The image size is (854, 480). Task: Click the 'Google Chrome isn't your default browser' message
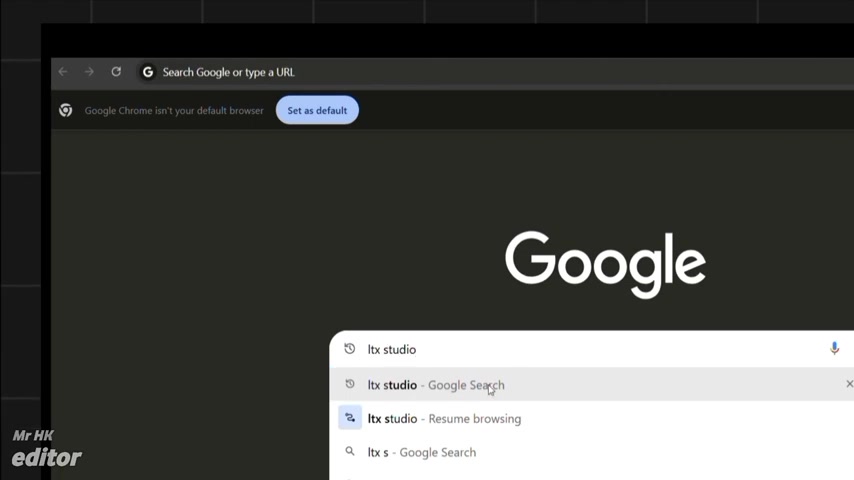point(174,111)
